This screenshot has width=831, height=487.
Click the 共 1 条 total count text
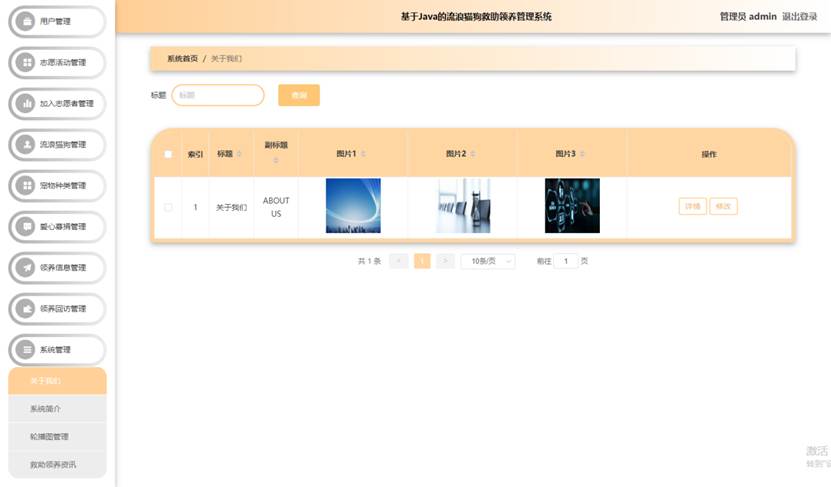point(369,261)
